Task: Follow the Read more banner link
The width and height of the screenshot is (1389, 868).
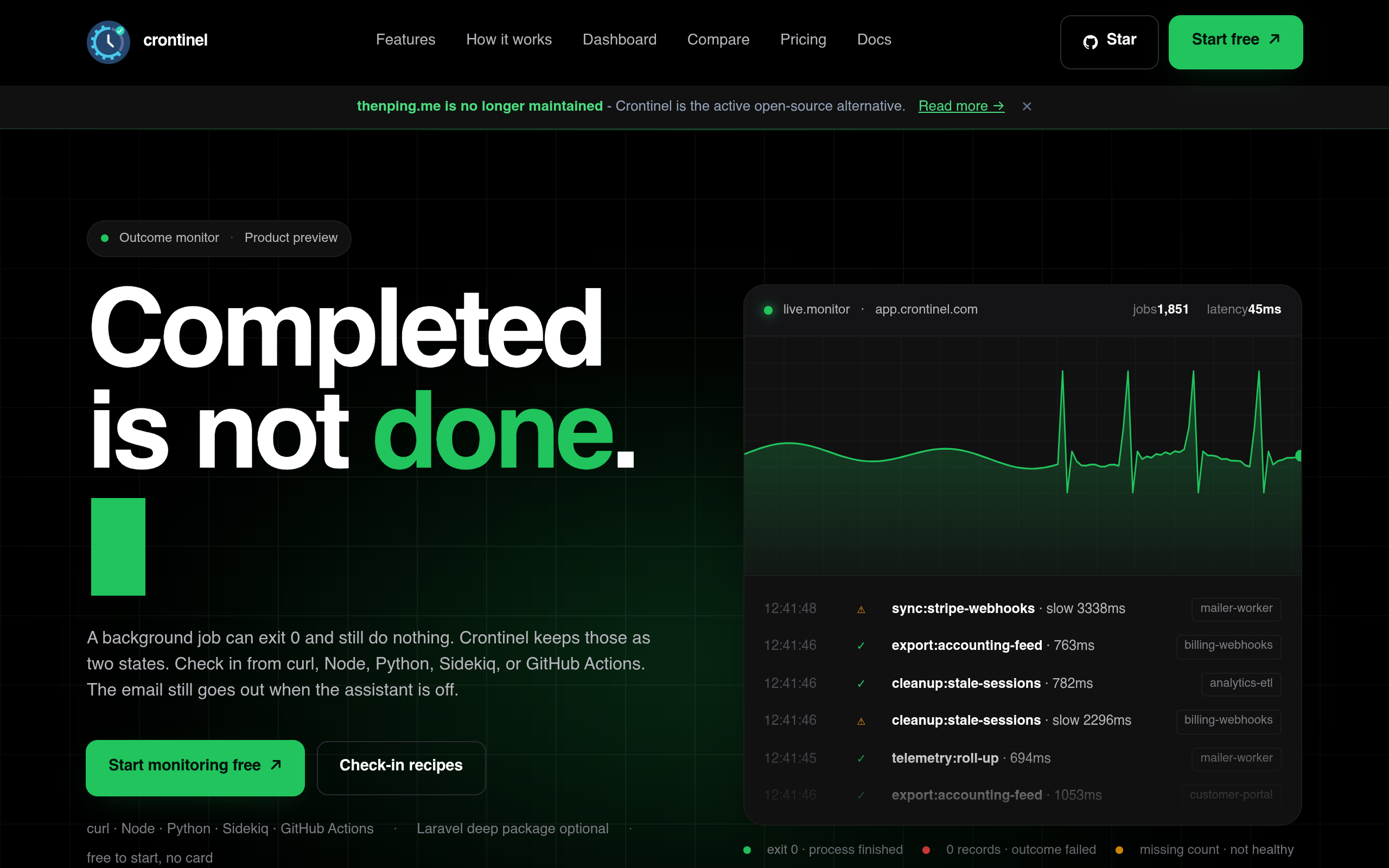Action: (961, 106)
